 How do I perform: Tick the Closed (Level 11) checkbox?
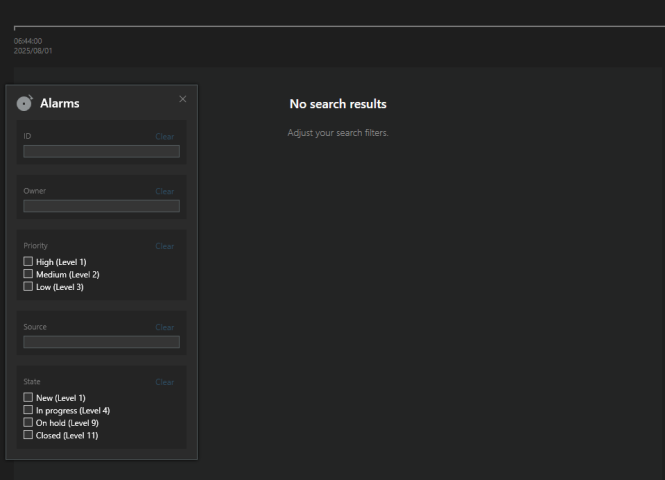pos(28,434)
